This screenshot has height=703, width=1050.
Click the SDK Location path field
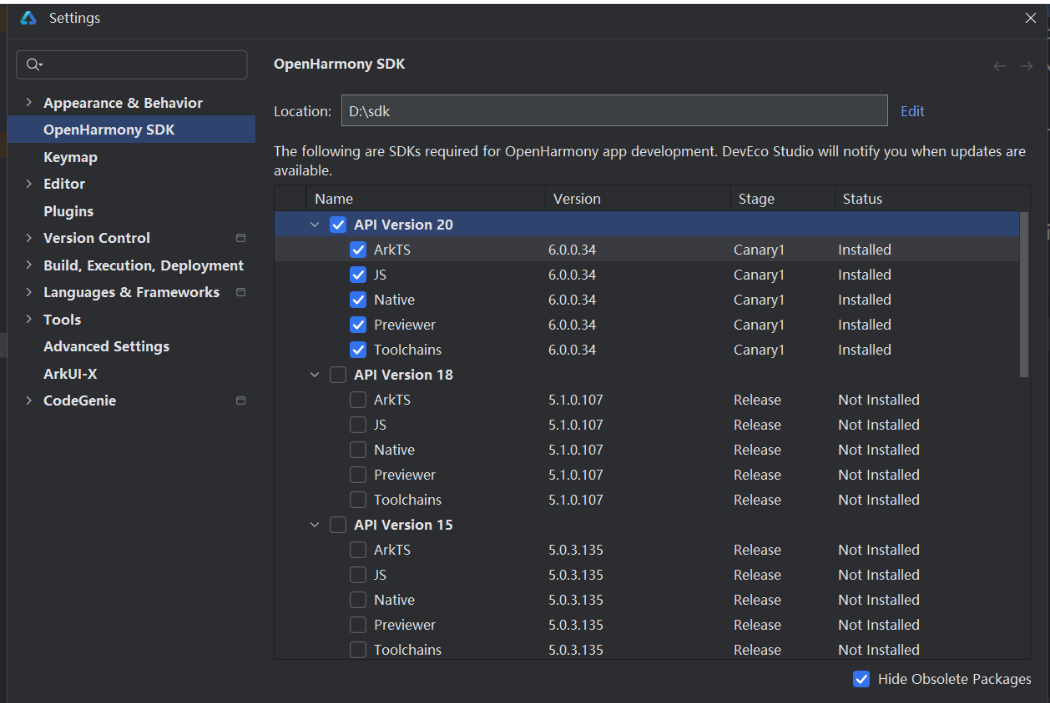613,111
